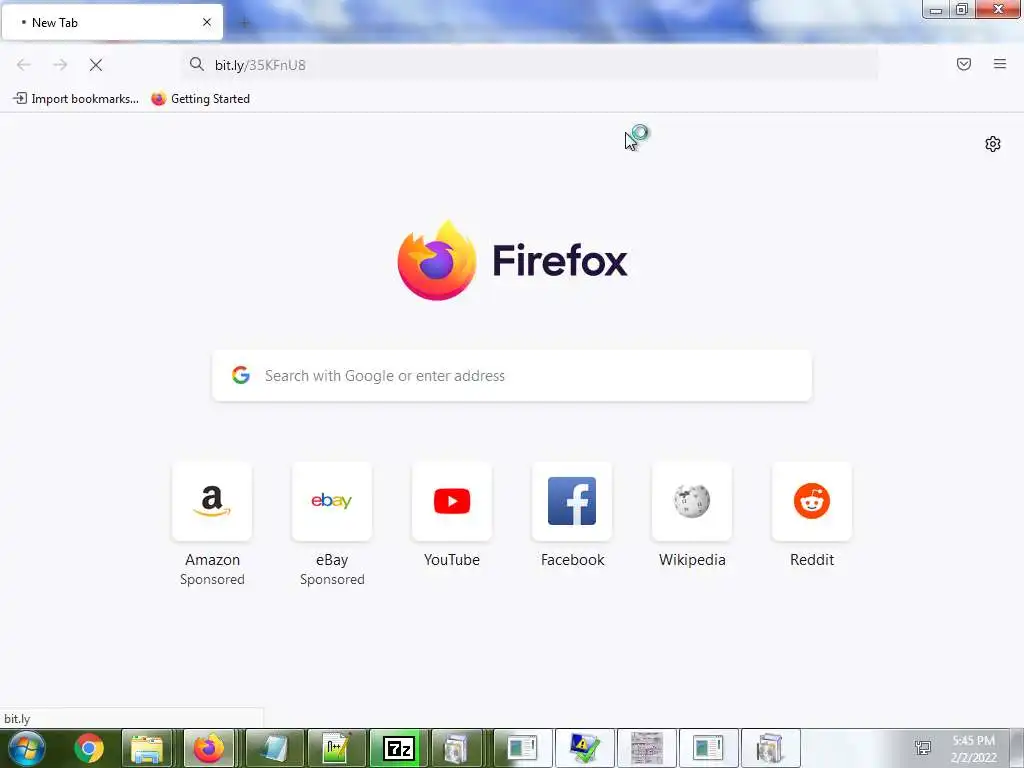
Task: Click the Firefox taskbar button
Action: (208, 748)
